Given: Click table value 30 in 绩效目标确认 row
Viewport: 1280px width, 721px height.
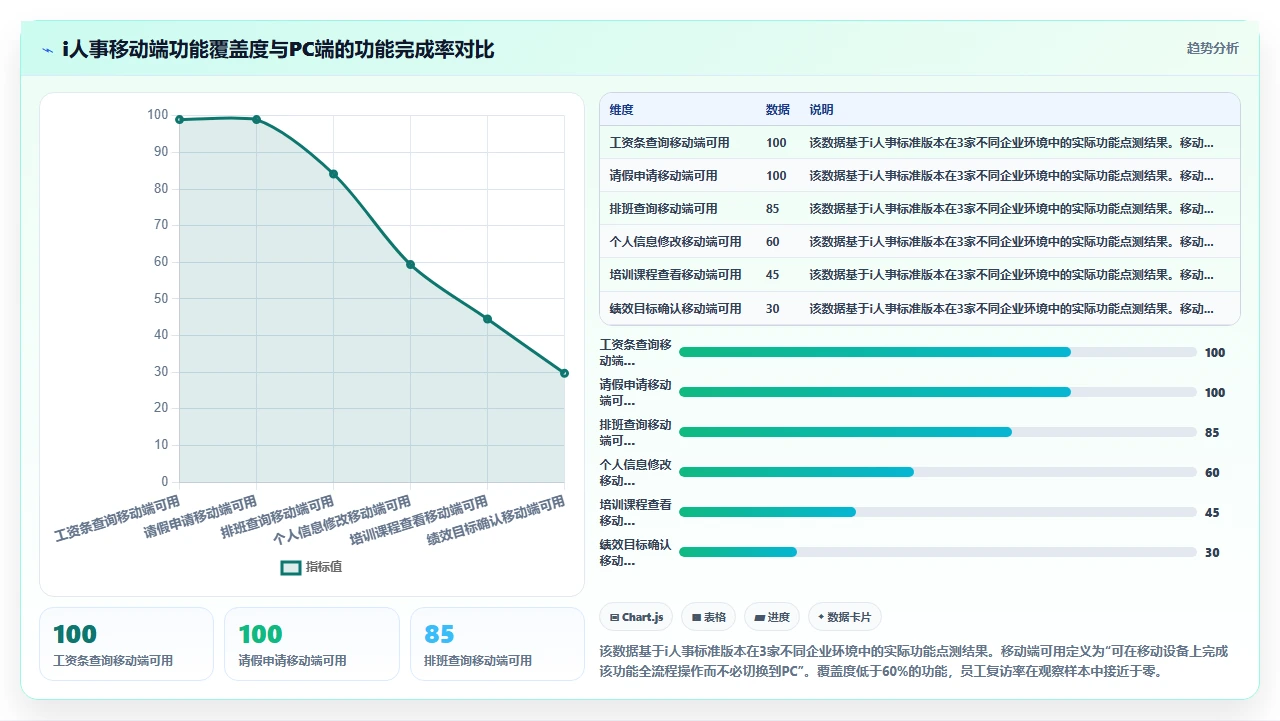Looking at the screenshot, I should (x=773, y=308).
